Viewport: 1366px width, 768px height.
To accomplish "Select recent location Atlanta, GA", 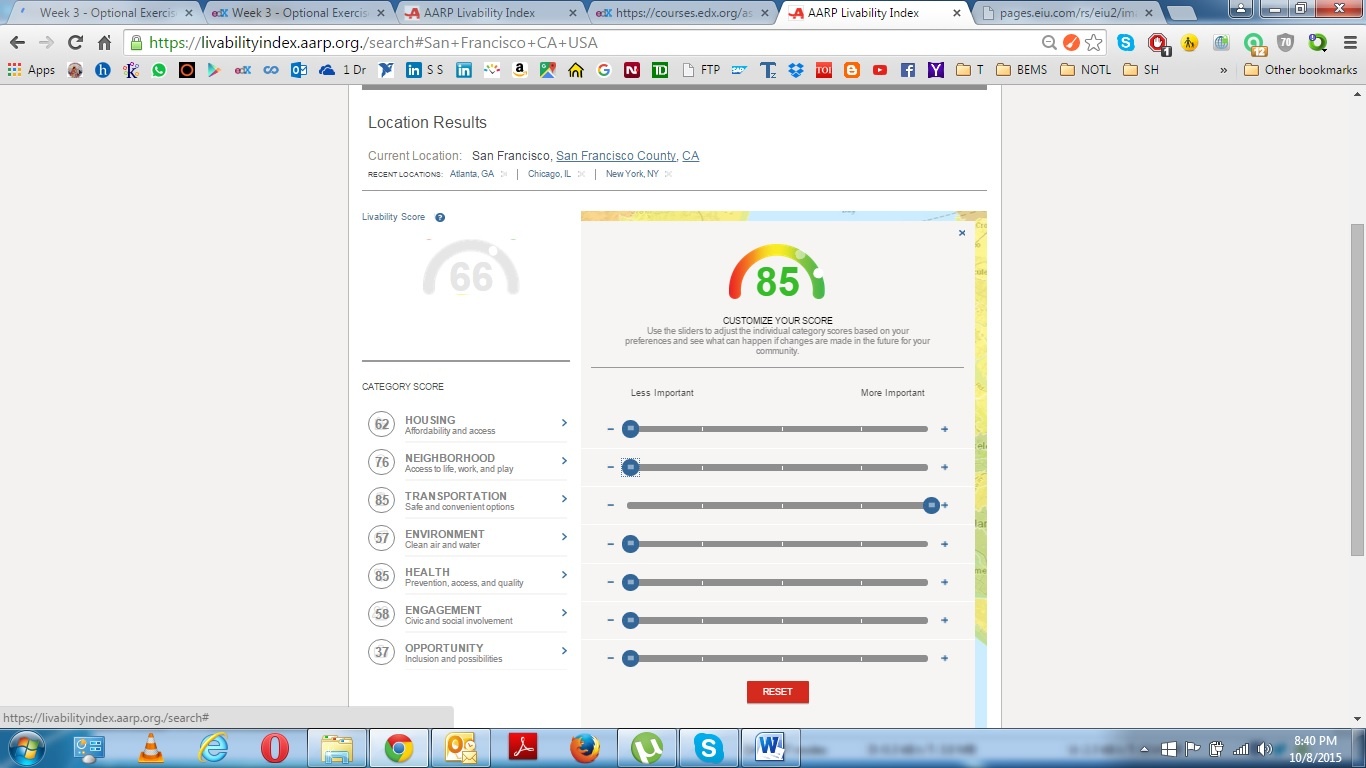I will pos(472,174).
